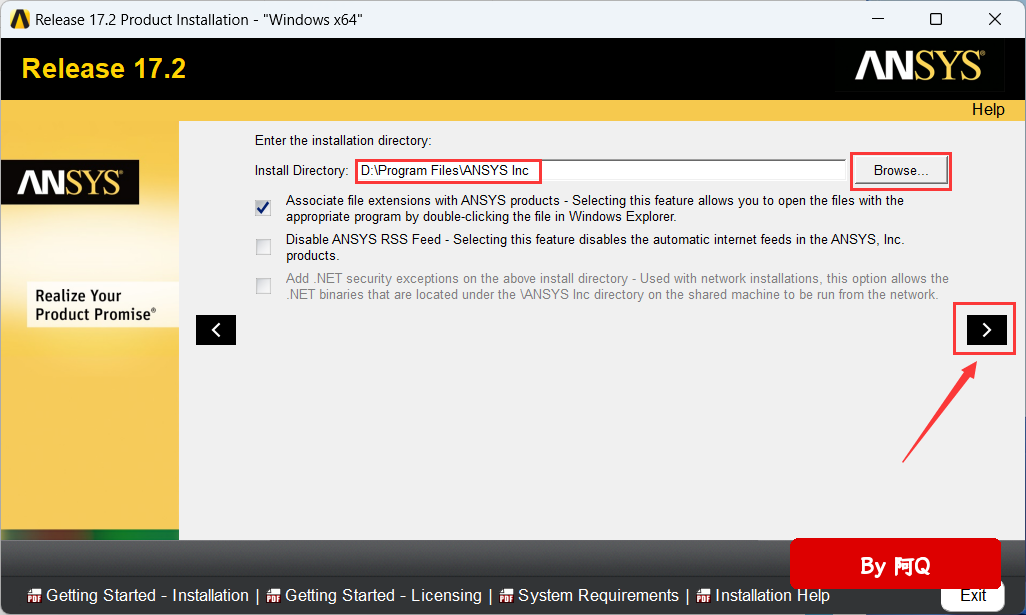1026x615 pixels.
Task: Click PDF icon beside Getting Started - Installation
Action: pos(34,596)
